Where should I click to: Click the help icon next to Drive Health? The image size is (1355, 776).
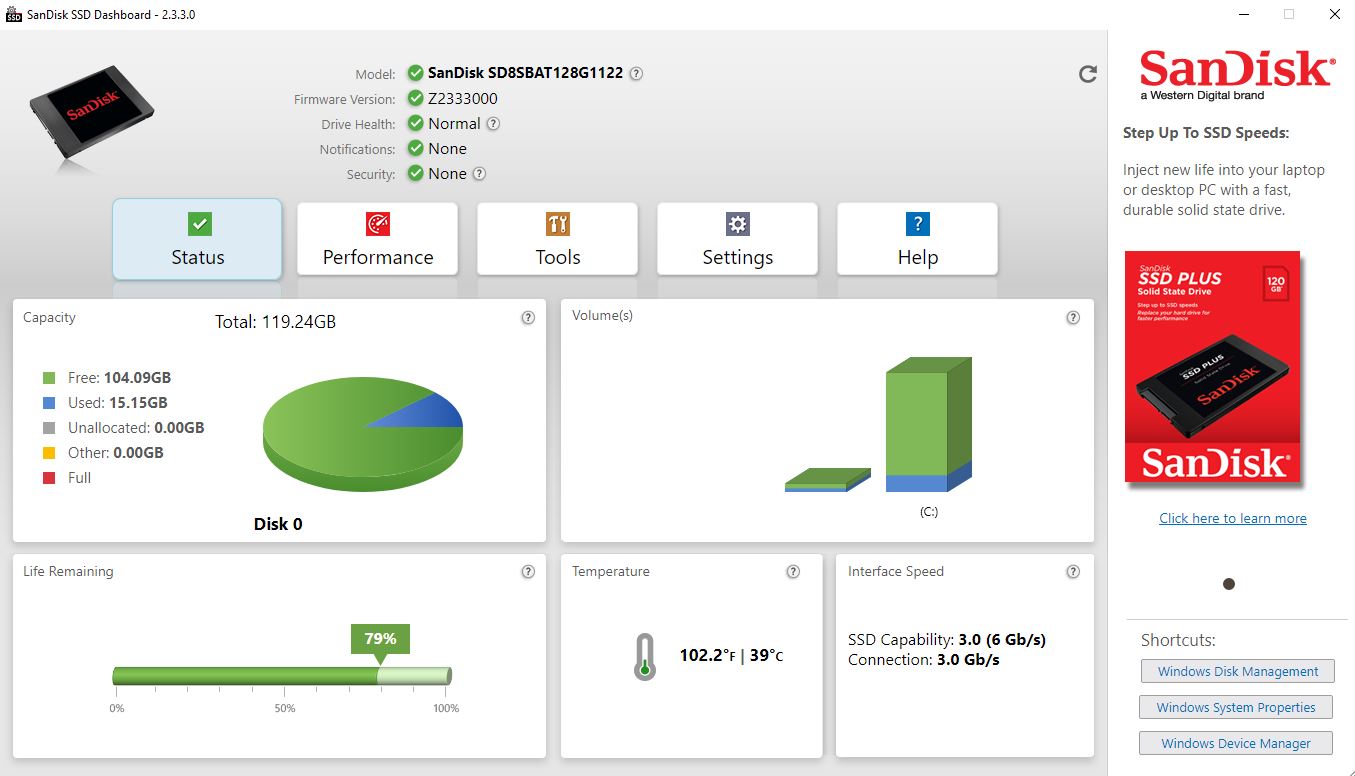coord(493,124)
